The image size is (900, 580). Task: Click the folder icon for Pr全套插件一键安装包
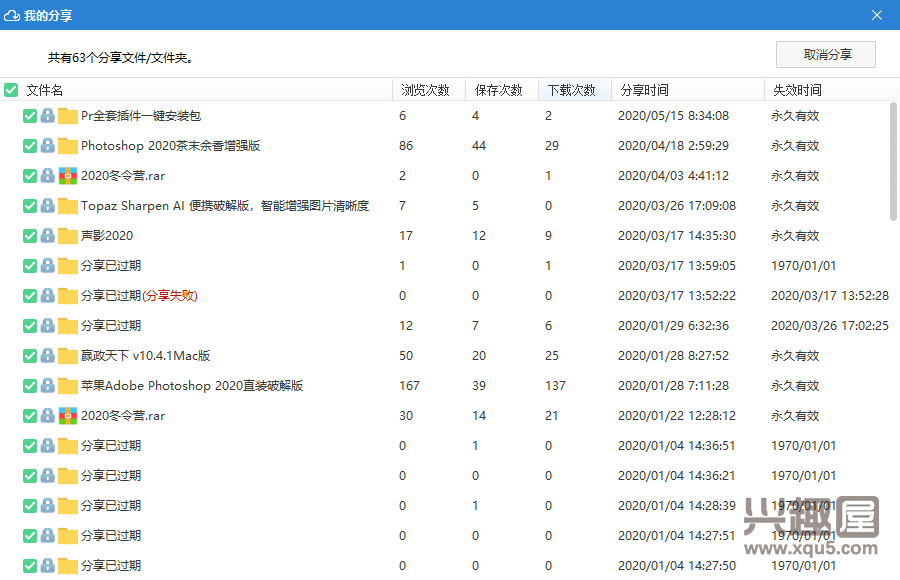click(x=68, y=116)
